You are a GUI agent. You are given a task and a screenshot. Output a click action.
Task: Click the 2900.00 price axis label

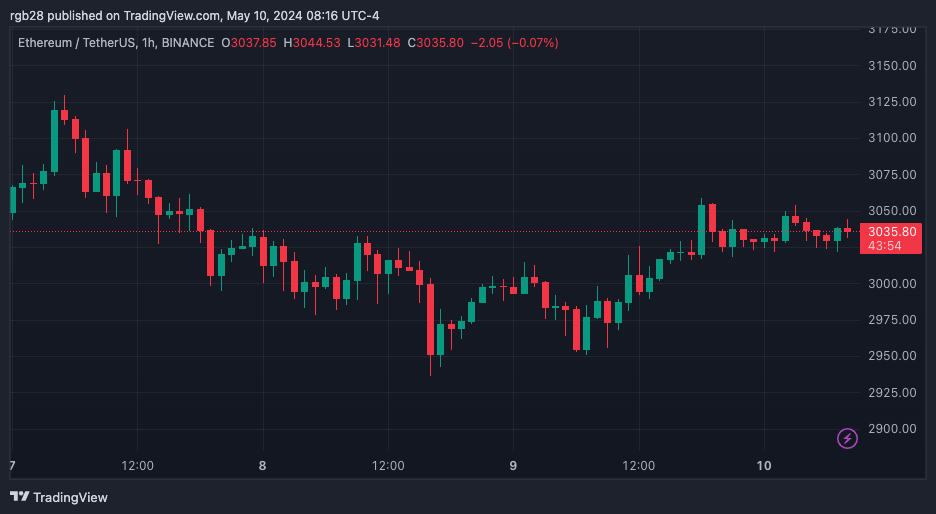(x=892, y=429)
